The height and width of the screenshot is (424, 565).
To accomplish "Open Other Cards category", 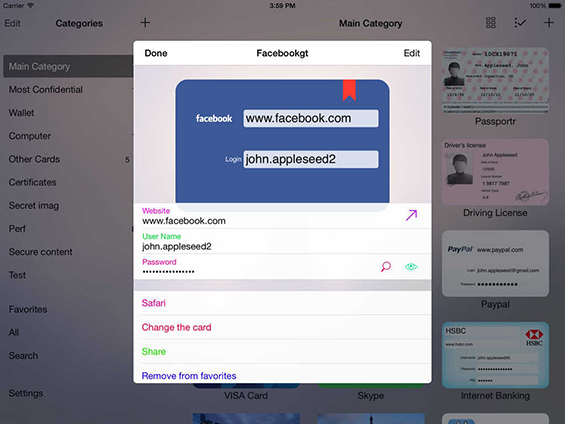I will pyautogui.click(x=34, y=159).
